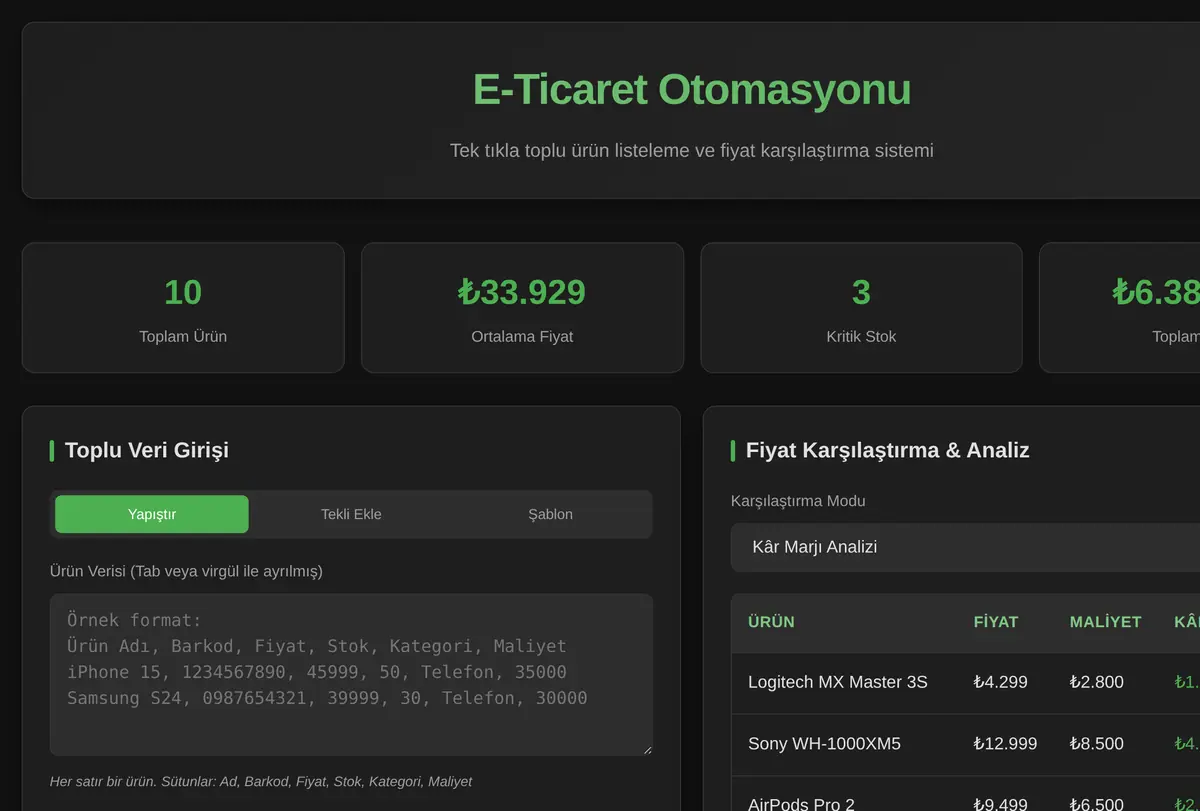1200x811 pixels.
Task: Click the Kritik Stok card
Action: tap(861, 307)
